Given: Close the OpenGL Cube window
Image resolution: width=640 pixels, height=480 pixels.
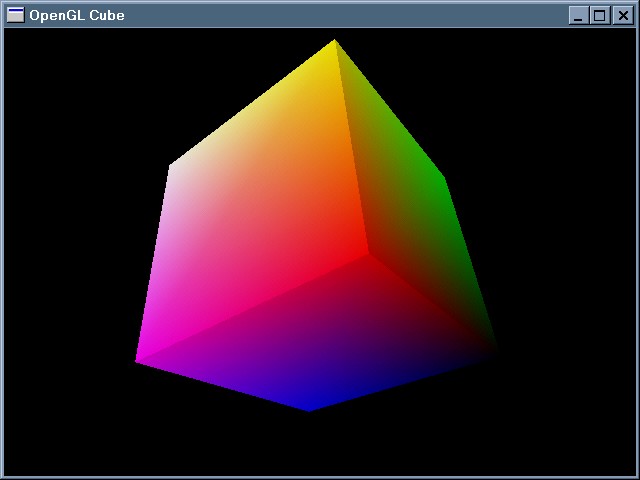Looking at the screenshot, I should (622, 15).
